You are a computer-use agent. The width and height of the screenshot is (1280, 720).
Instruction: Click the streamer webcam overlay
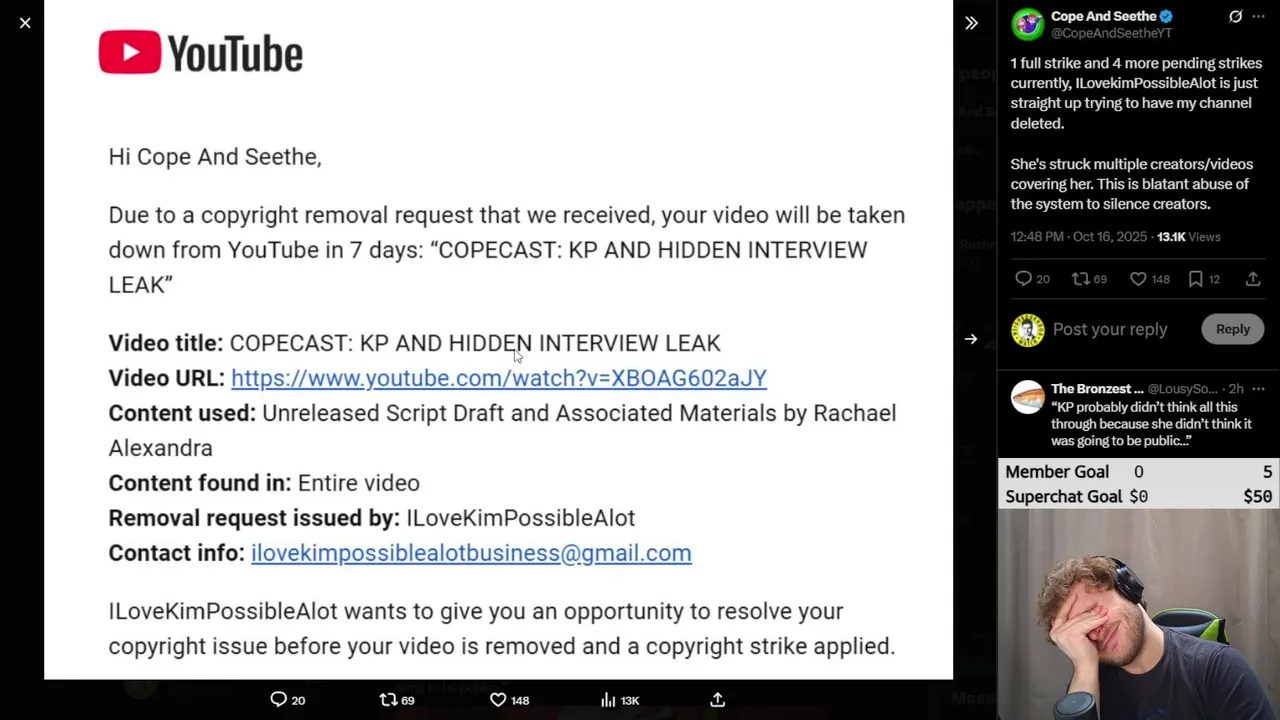click(x=1139, y=614)
